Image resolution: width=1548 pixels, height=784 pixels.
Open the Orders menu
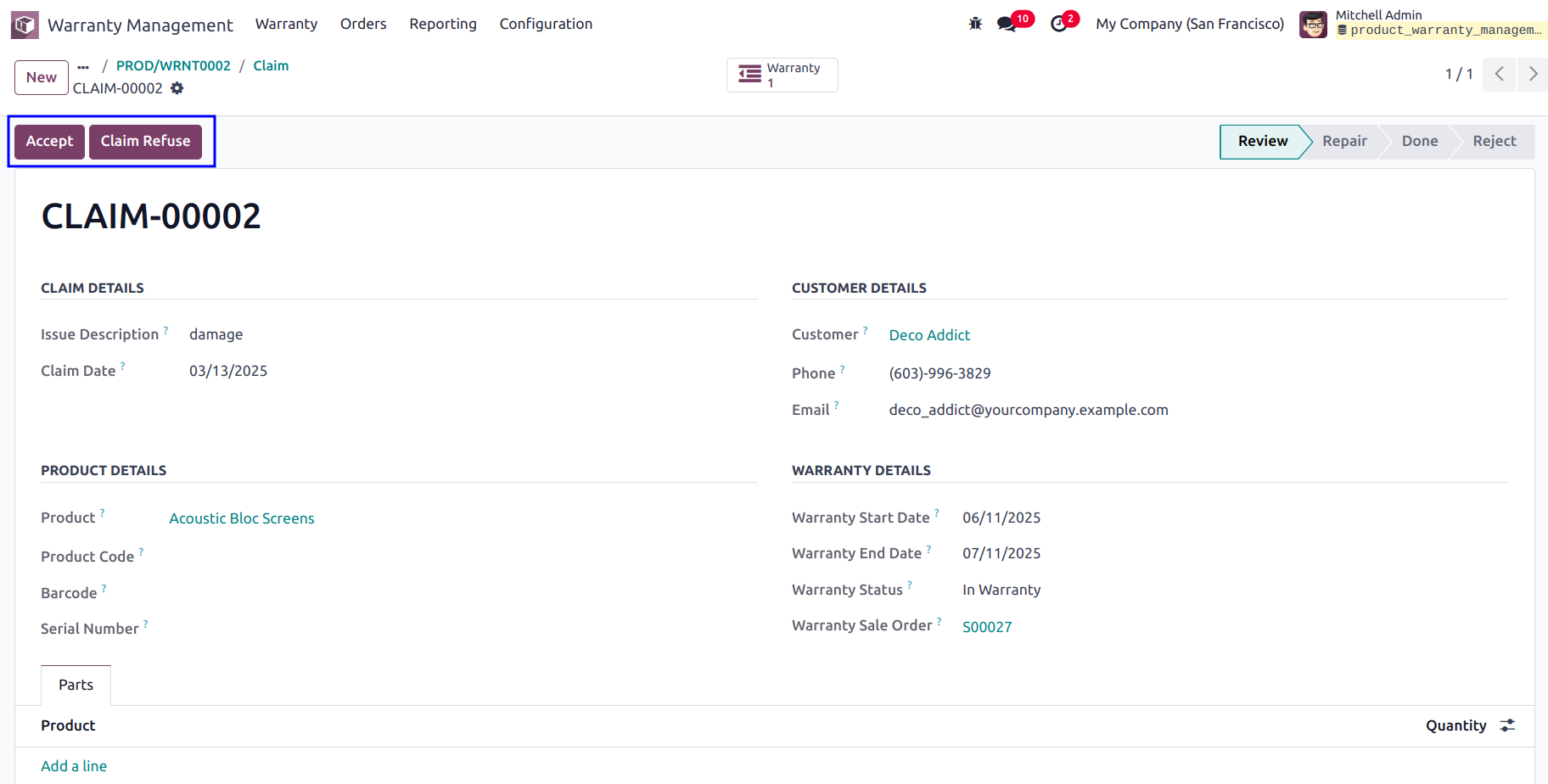(363, 24)
